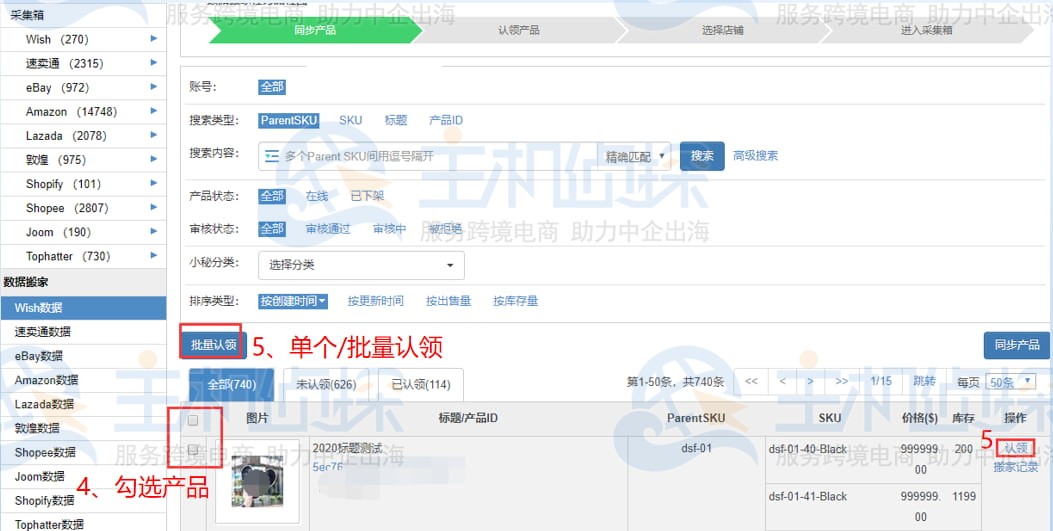Check the box for product 2020标题测试
The height and width of the screenshot is (531, 1053).
[x=193, y=449]
